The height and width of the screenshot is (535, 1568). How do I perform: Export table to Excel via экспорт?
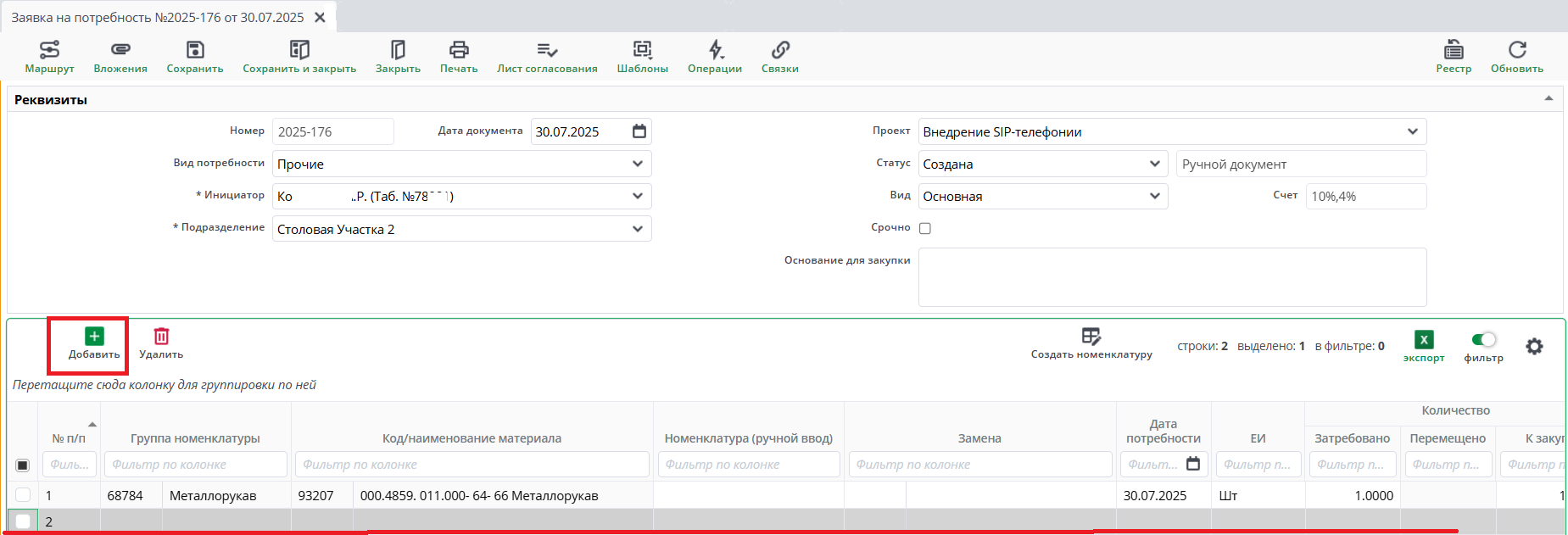click(x=1424, y=345)
